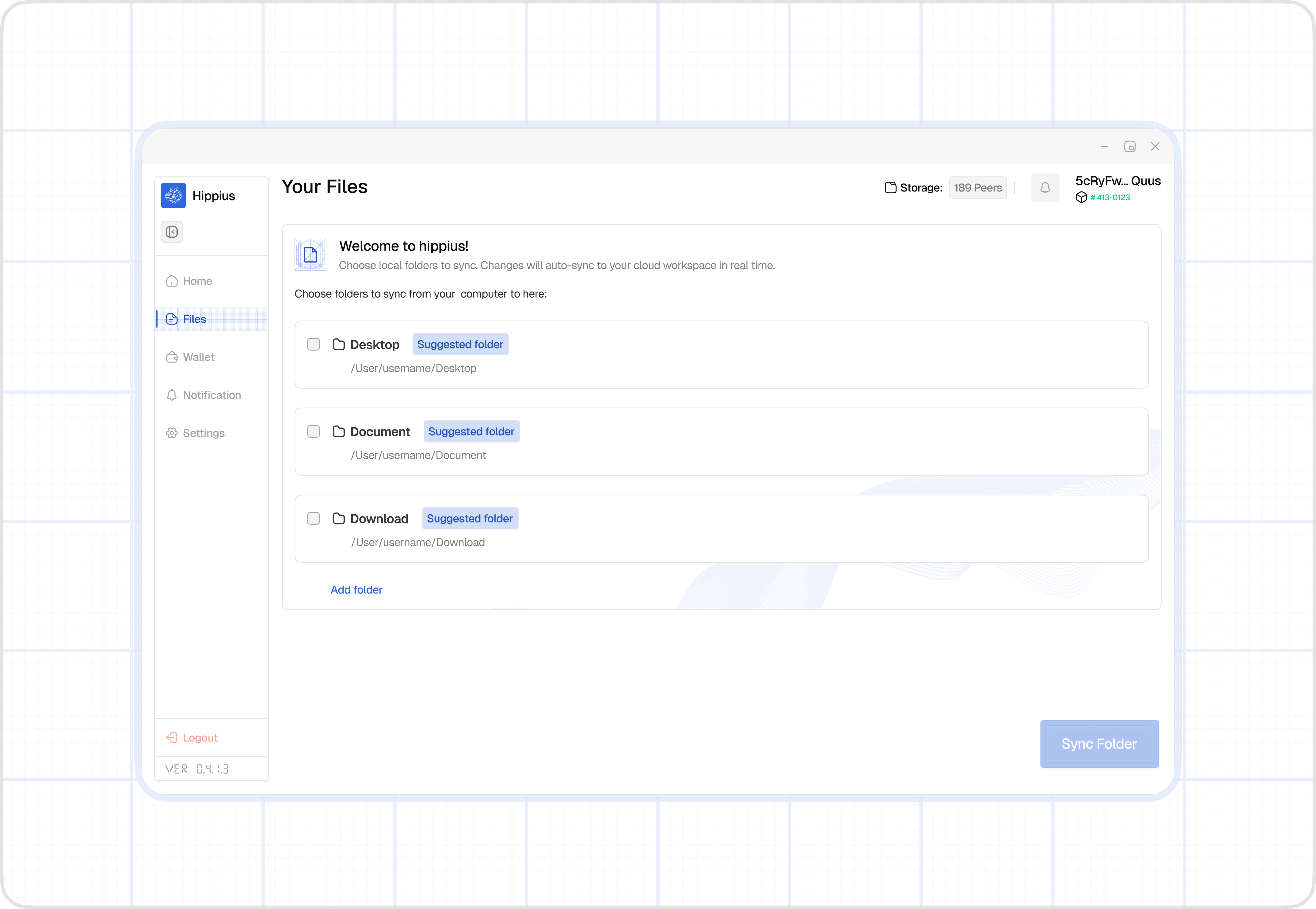Screen dimensions: 1316x909
Task: Collapse the sidebar panel toggle icon
Action: 172,232
